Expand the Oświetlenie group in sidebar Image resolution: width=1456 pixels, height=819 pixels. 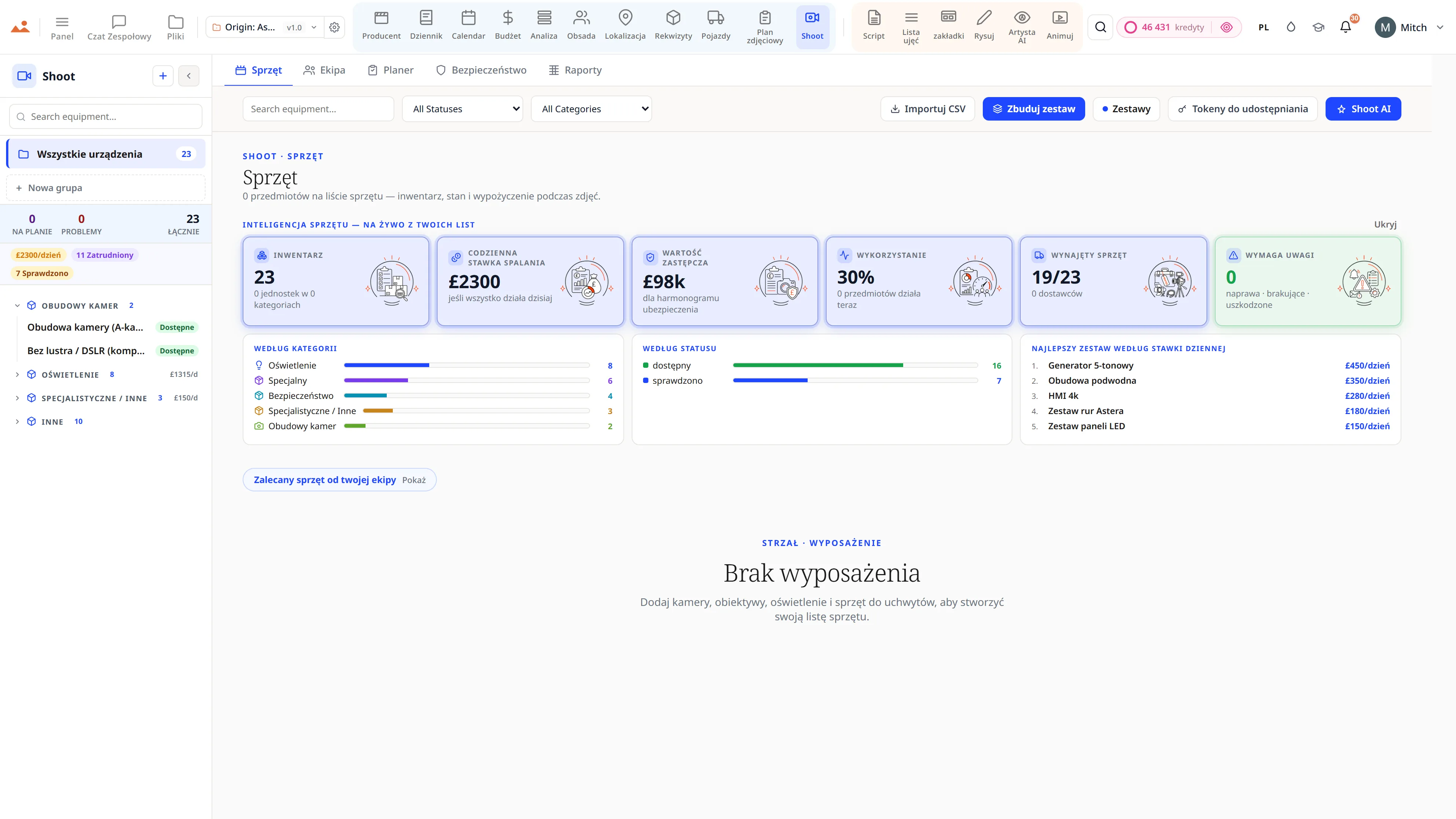pos(17,374)
